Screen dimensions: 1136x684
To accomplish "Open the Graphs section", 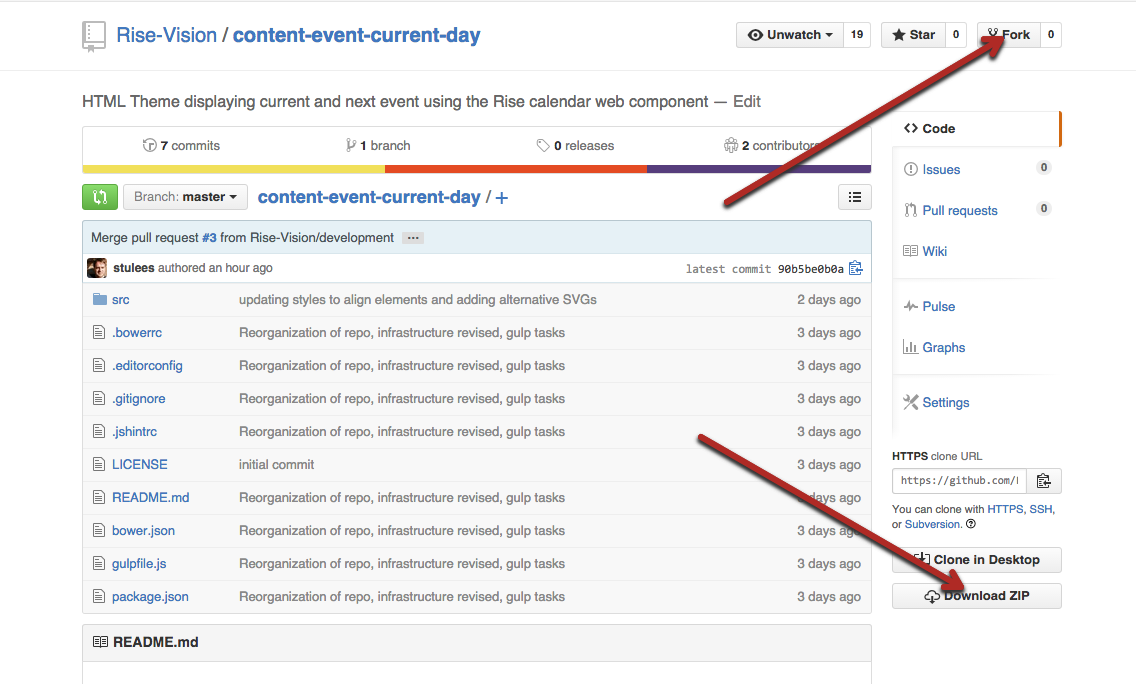I will (x=944, y=348).
